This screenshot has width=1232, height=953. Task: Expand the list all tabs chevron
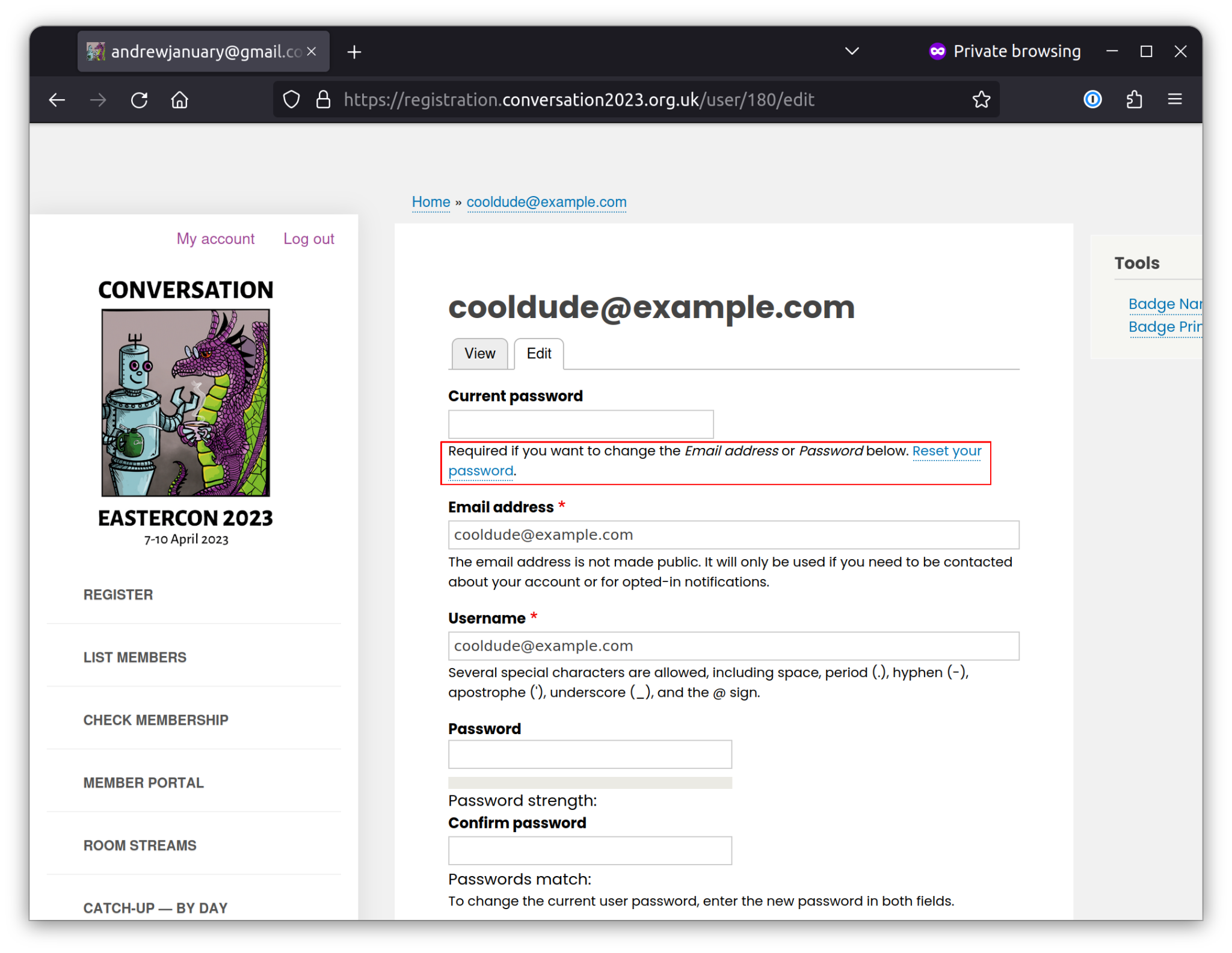851,52
